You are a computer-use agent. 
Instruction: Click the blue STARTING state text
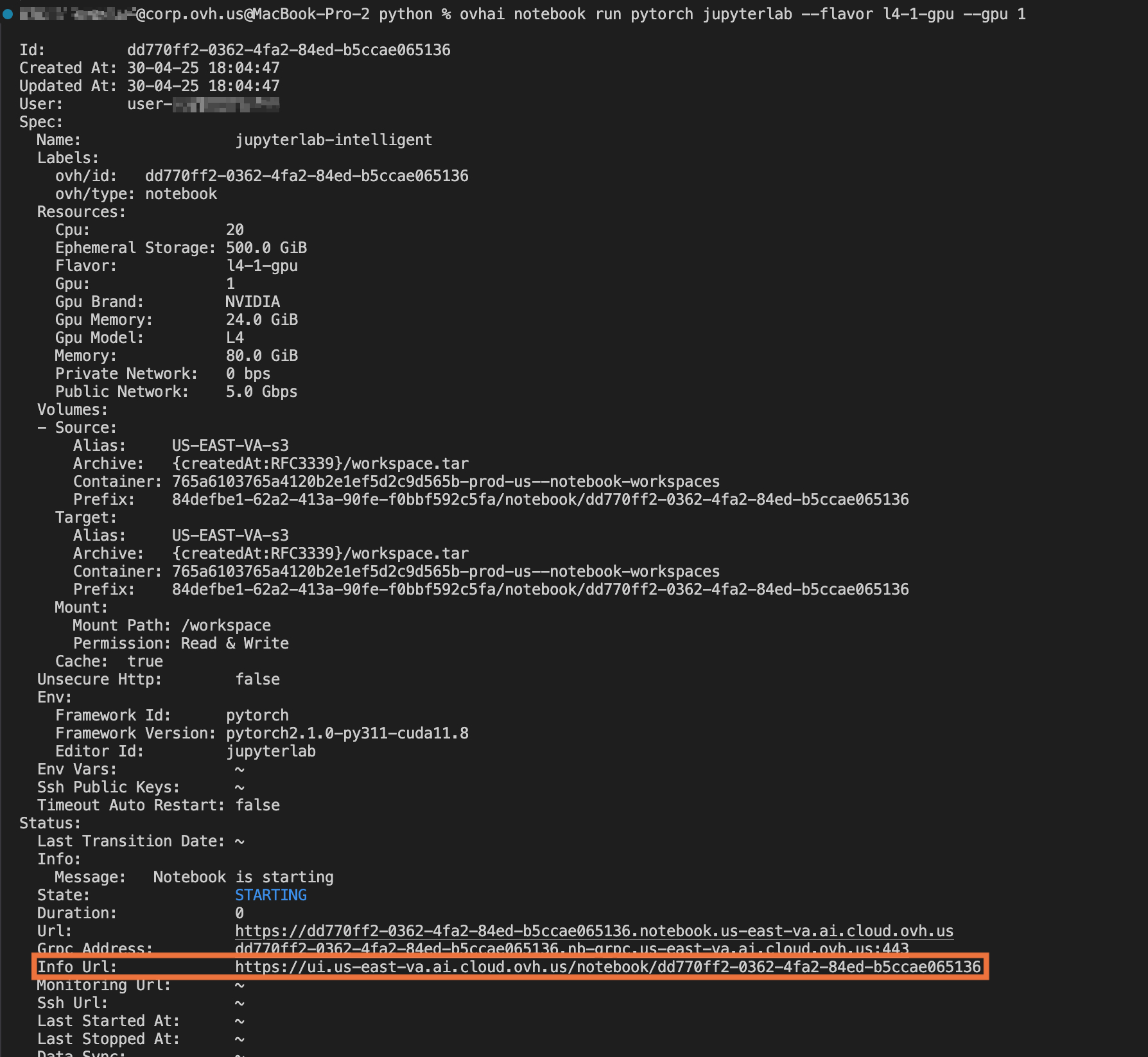pos(271,895)
